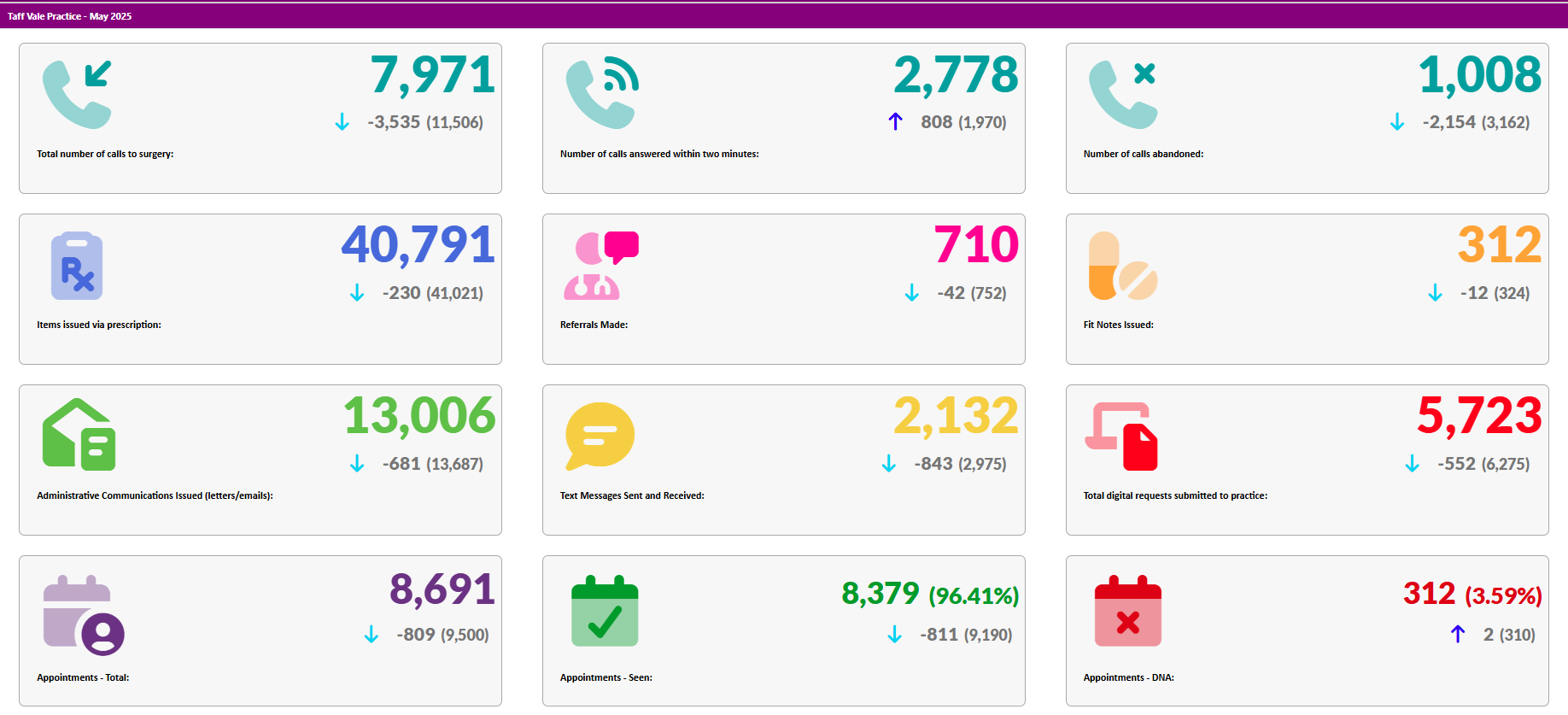Screen dimensions: 1568x715
Task: Click the 5,723 digital requests number
Action: tap(1479, 416)
